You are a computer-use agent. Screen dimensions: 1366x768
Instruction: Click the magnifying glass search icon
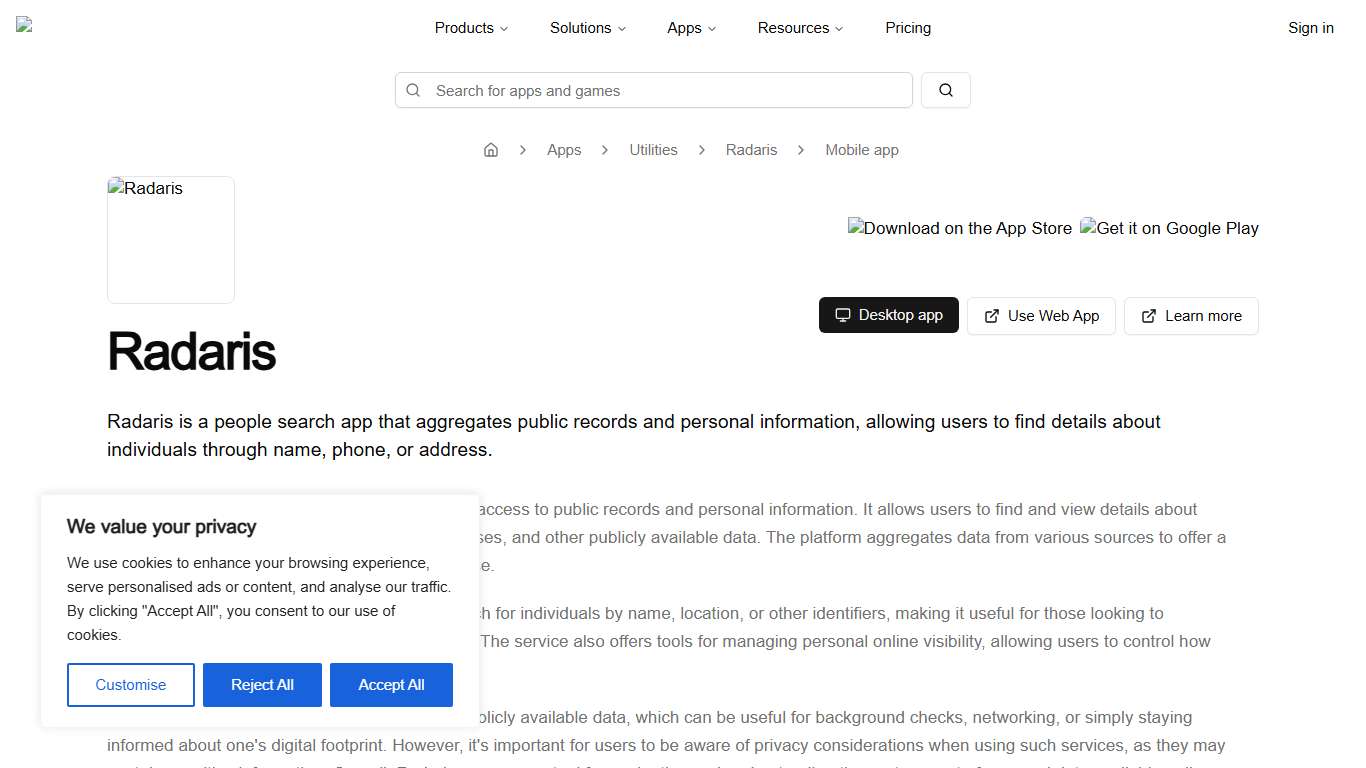click(945, 90)
